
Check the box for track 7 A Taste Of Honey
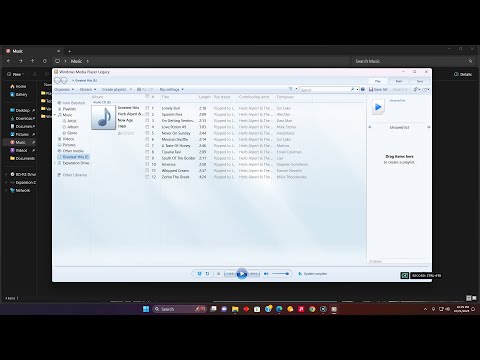pyautogui.click(x=147, y=145)
